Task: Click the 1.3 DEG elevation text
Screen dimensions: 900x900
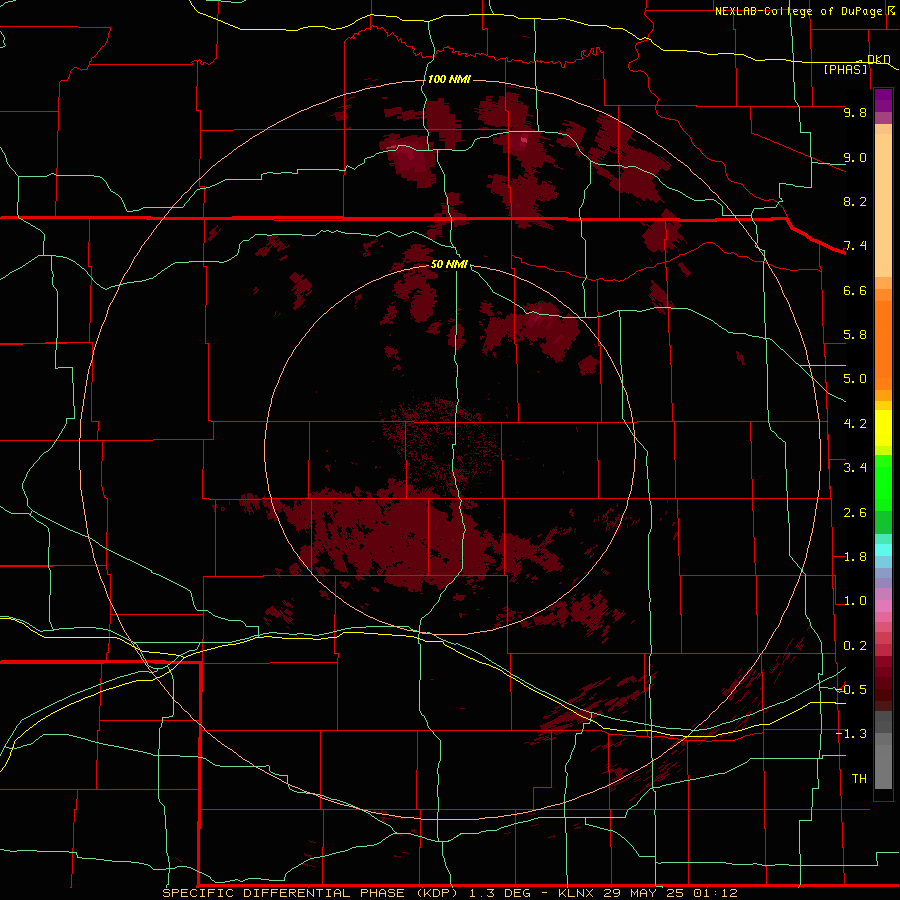Action: [502, 893]
